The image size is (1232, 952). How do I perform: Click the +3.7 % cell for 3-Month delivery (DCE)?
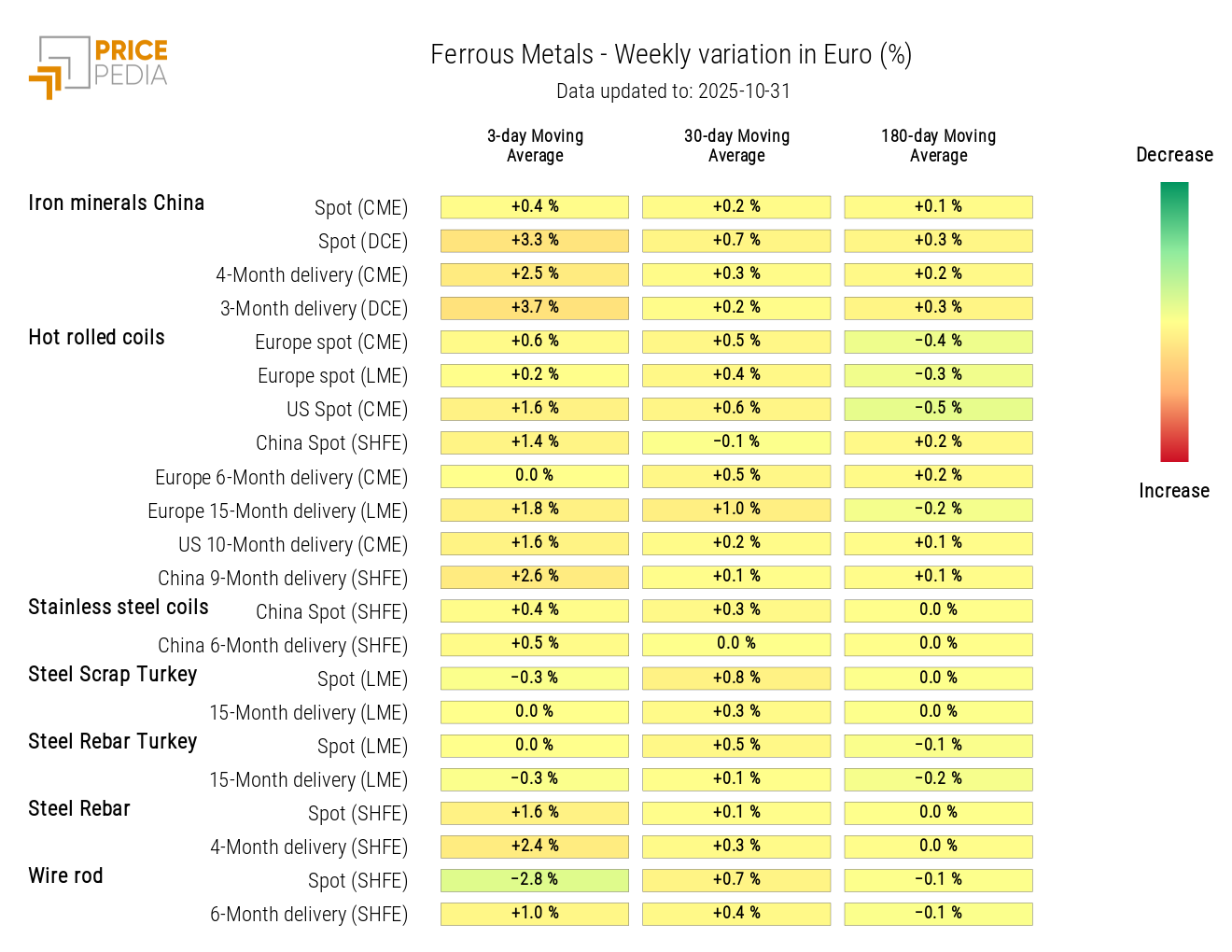click(x=535, y=308)
